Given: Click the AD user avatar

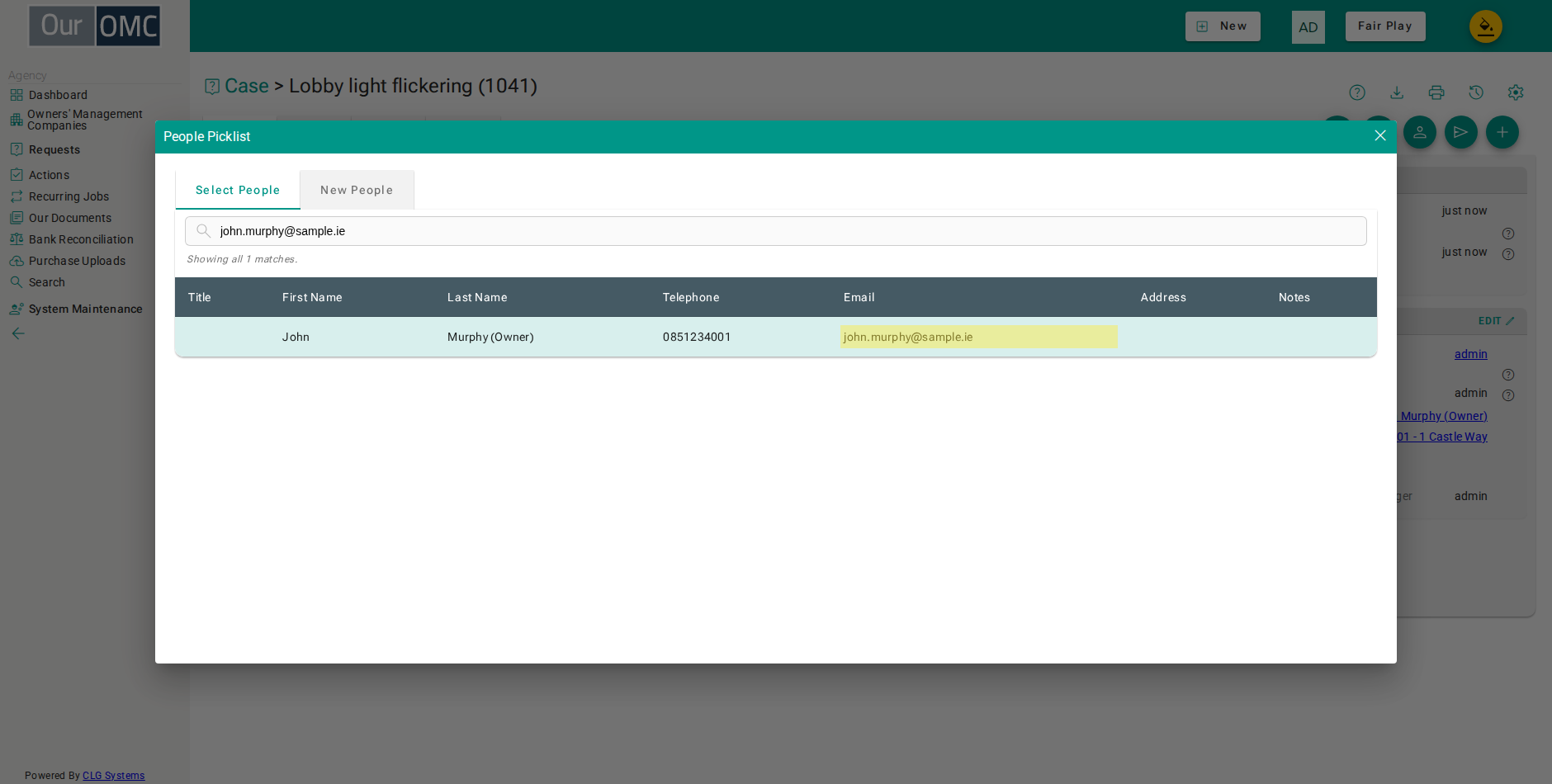Looking at the screenshot, I should tap(1308, 27).
